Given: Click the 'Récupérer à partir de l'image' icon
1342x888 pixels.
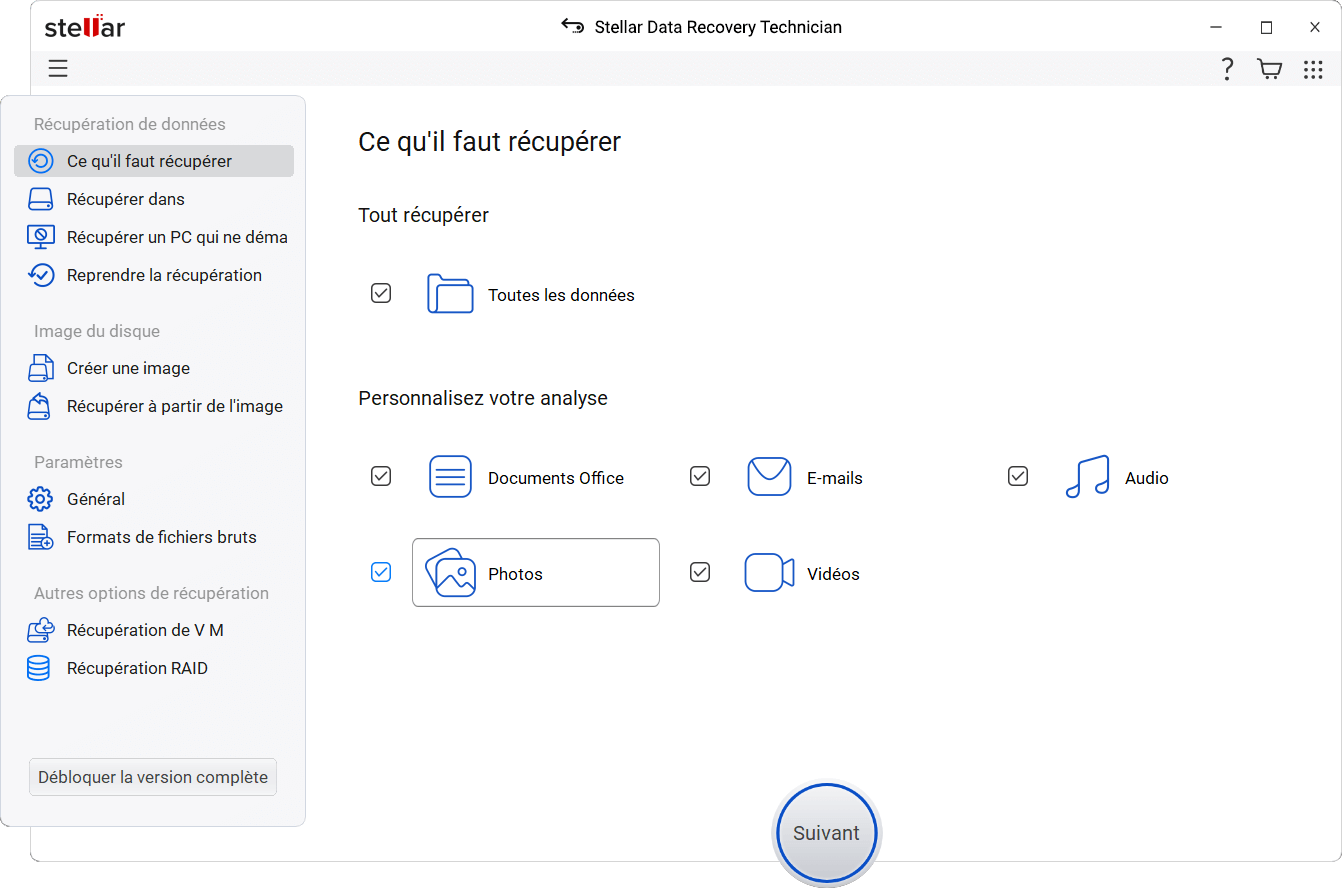Looking at the screenshot, I should (40, 406).
